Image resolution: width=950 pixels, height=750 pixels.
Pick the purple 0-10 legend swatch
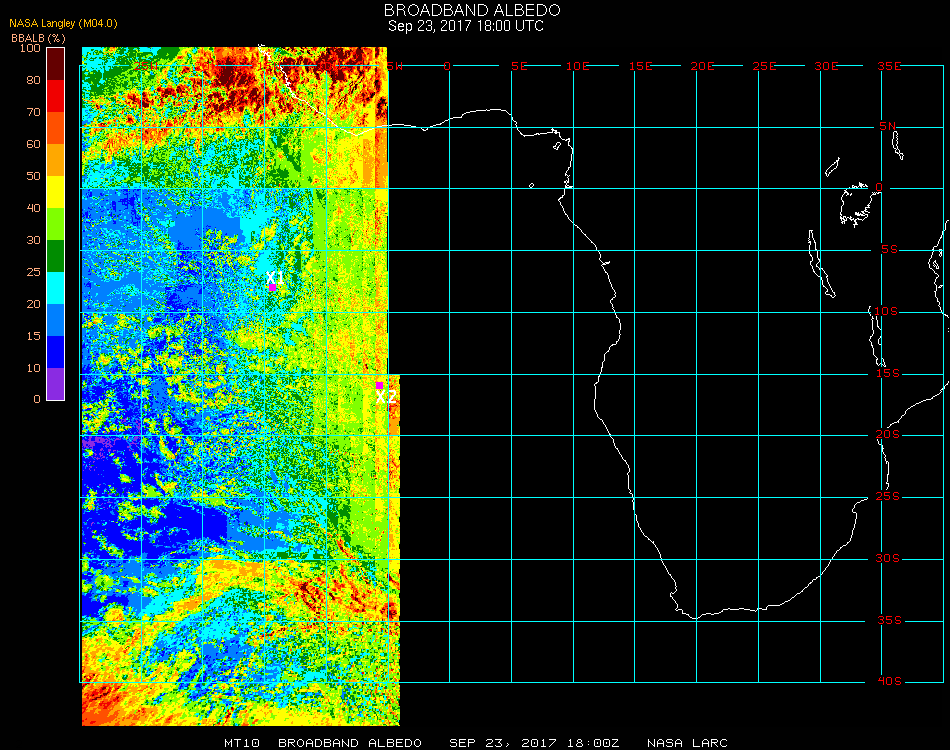(x=56, y=384)
